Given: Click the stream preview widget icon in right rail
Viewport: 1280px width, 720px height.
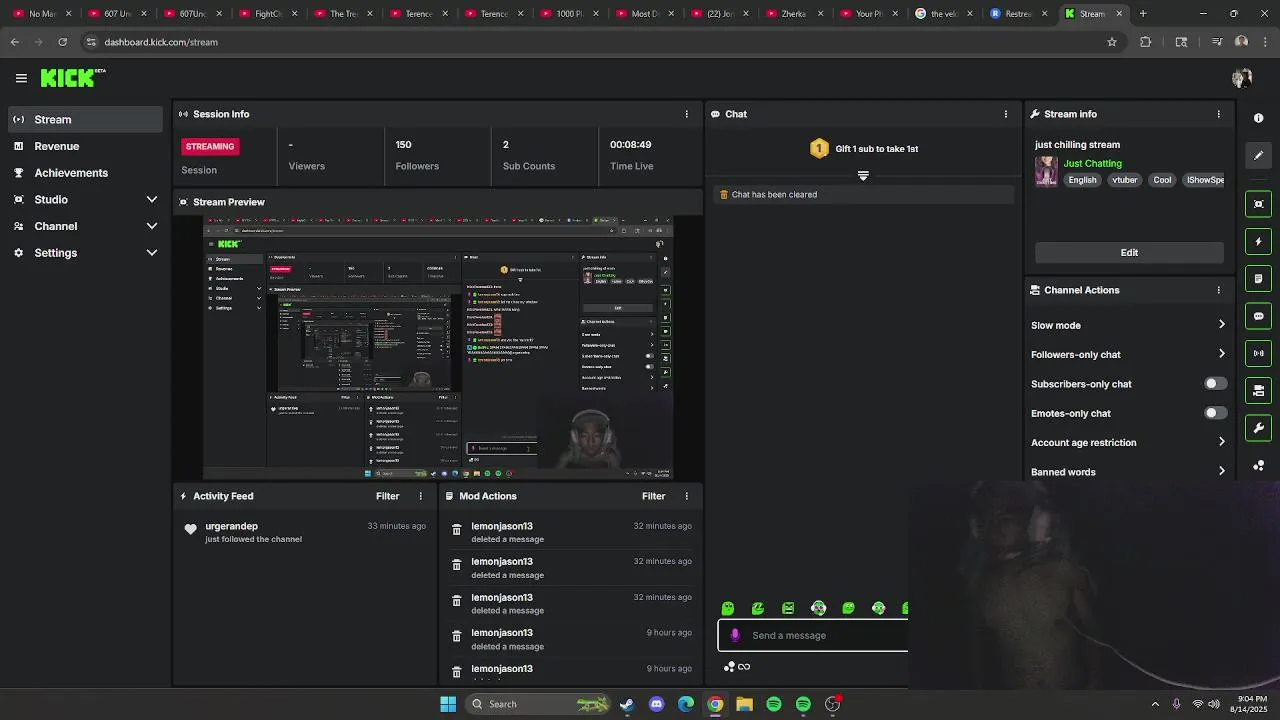Looking at the screenshot, I should pyautogui.click(x=1258, y=204).
